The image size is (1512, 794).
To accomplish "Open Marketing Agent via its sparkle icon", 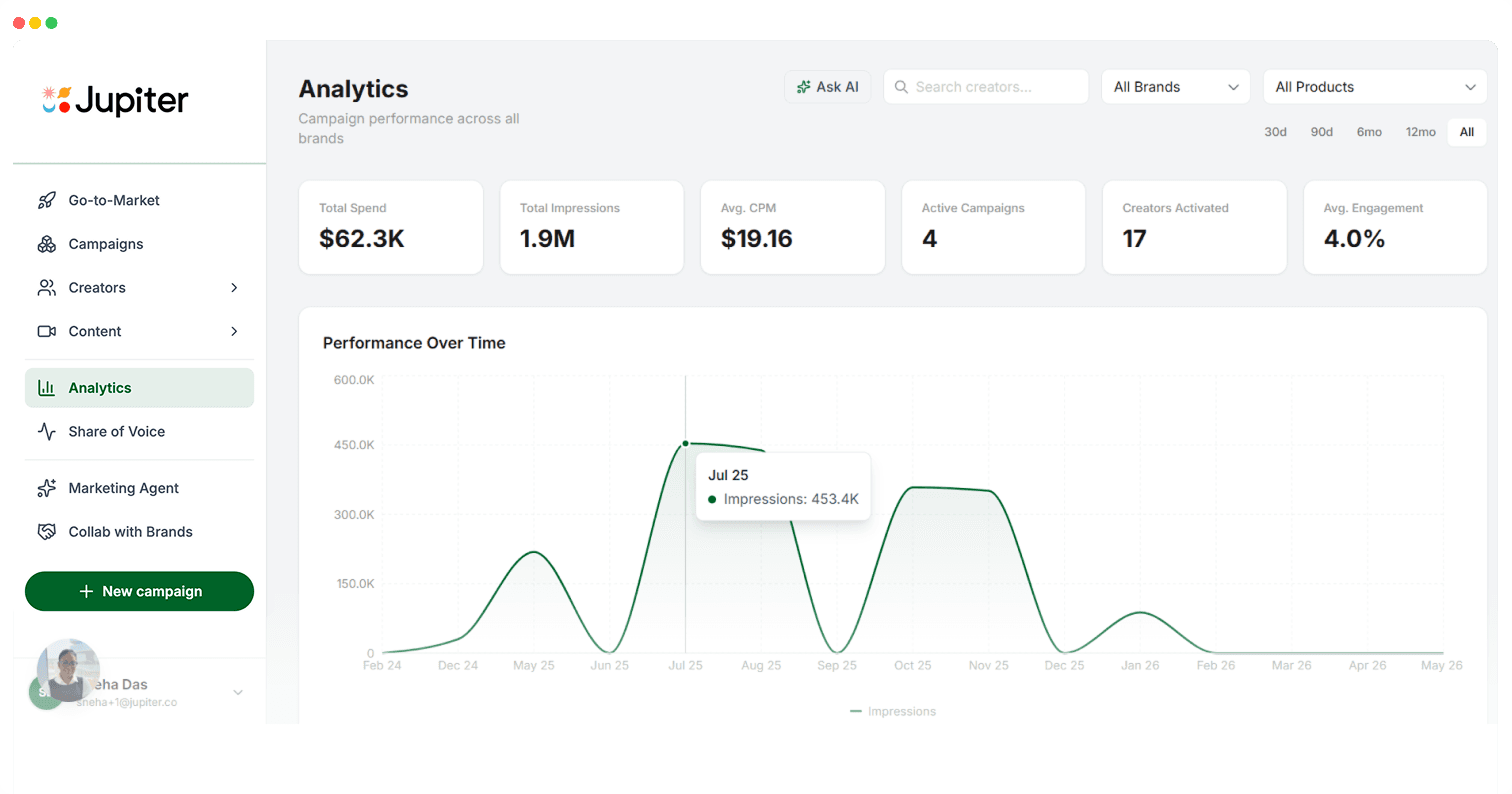I will 46,488.
